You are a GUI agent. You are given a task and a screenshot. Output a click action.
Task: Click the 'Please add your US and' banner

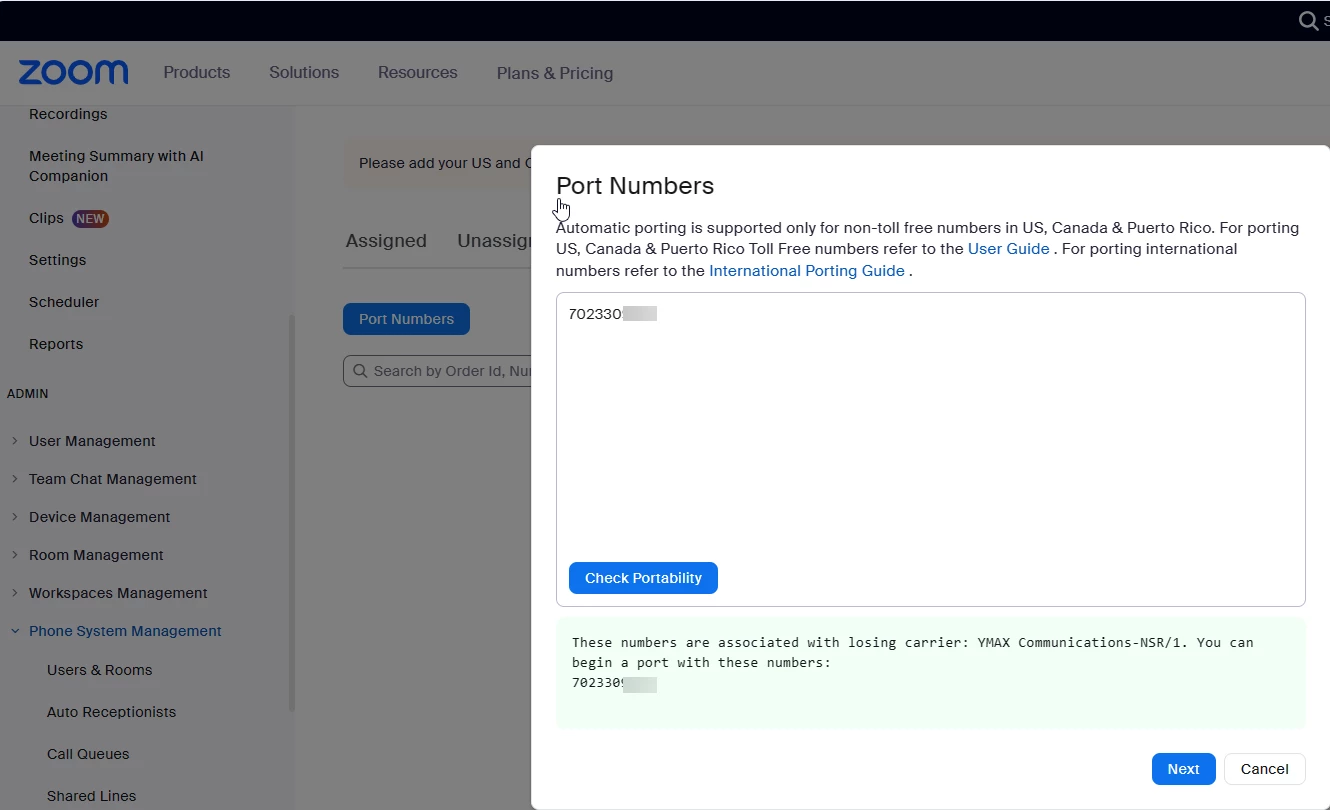[x=439, y=163]
